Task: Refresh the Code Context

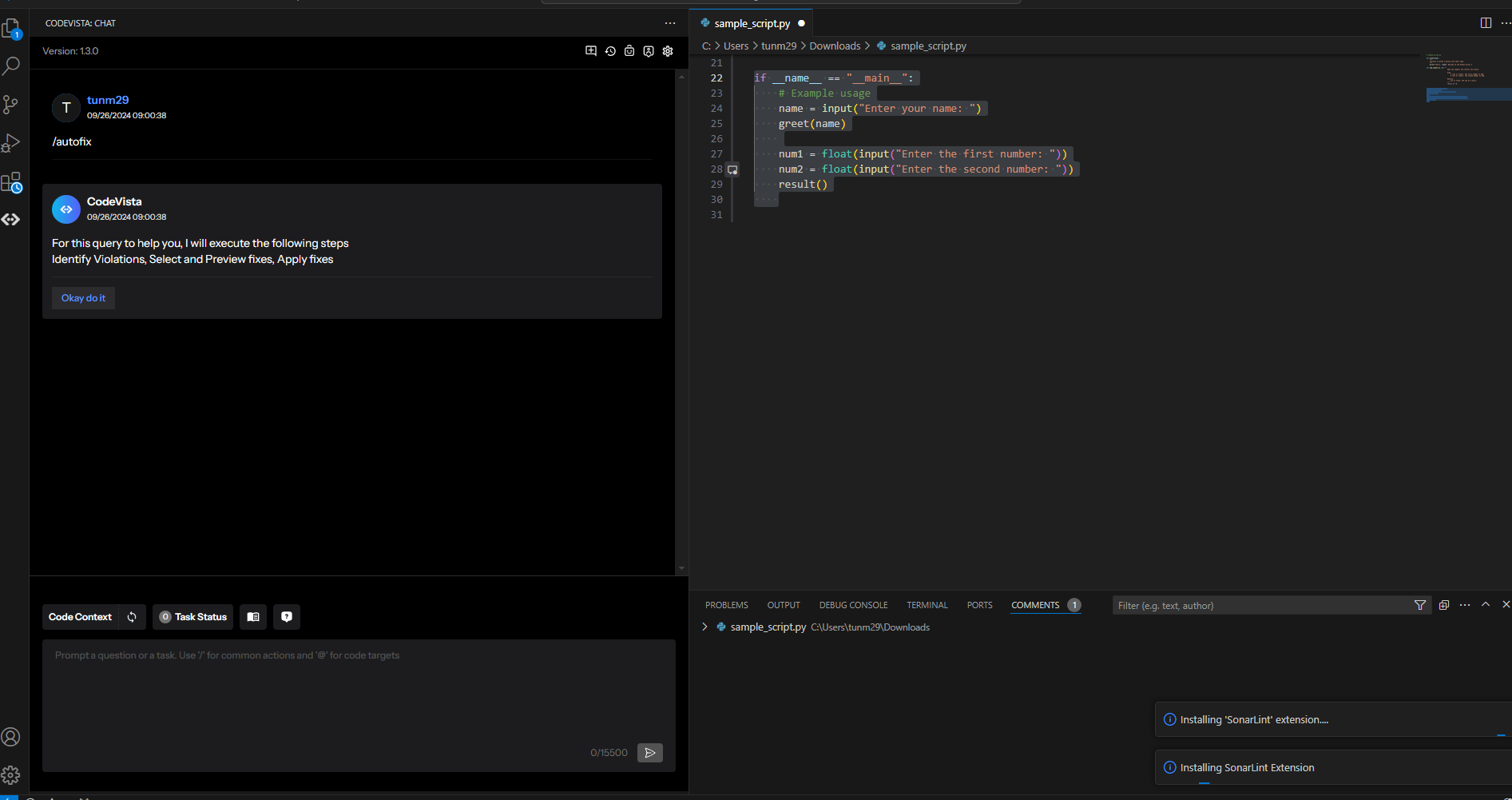Action: 132,617
